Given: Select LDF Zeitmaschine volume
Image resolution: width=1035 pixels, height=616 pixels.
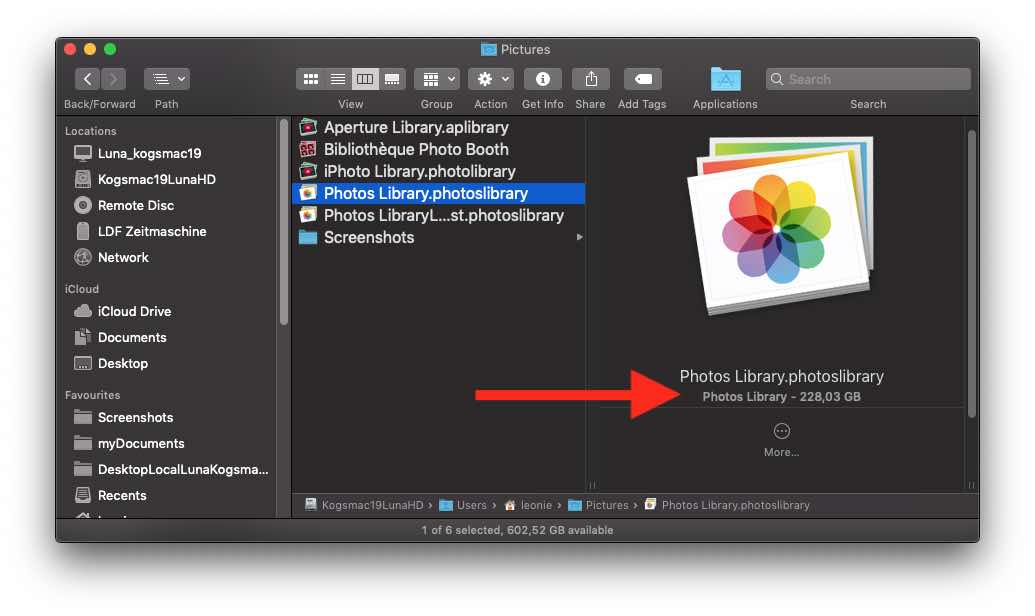Looking at the screenshot, I should [152, 231].
